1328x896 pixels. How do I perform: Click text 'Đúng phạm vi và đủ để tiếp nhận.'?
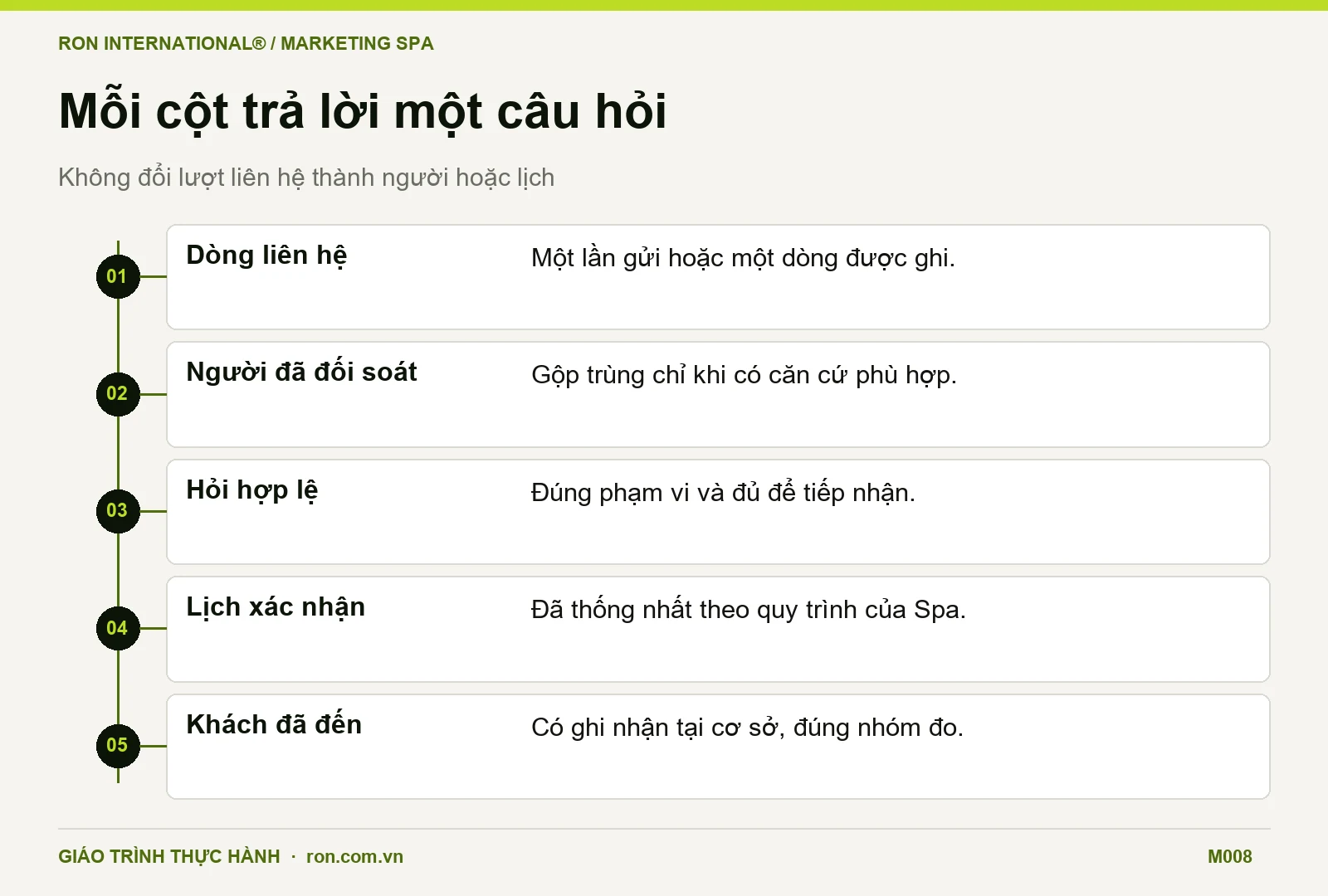[723, 493]
